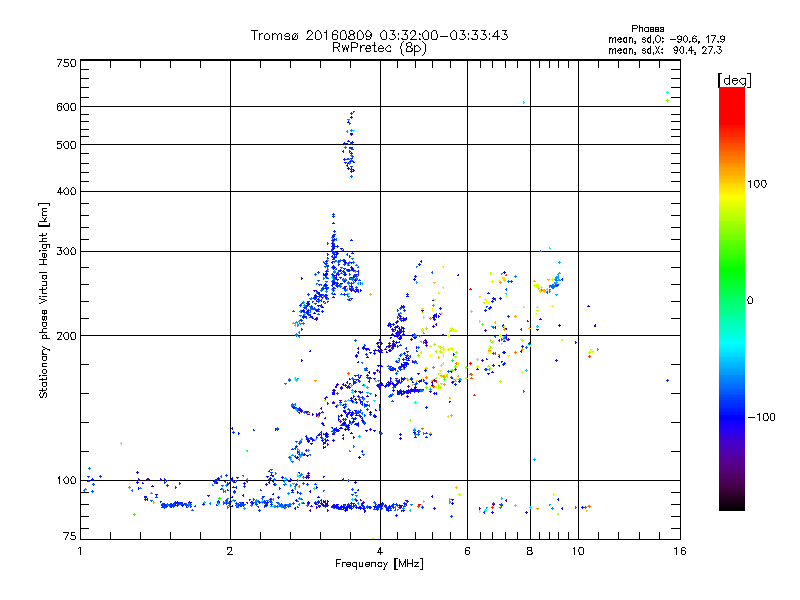Click the y-axis tick label '400'
Image resolution: width=800 pixels, height=600 pixels.
point(66,192)
